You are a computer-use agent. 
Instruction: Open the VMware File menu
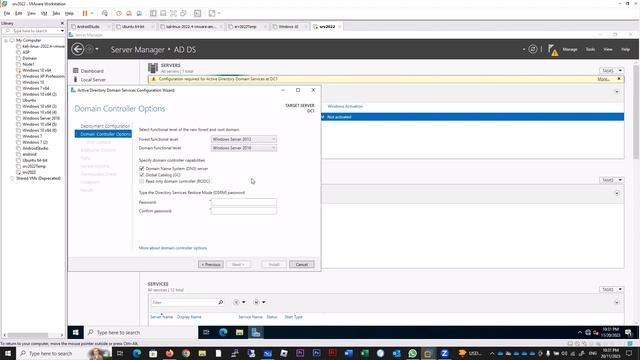7,13
